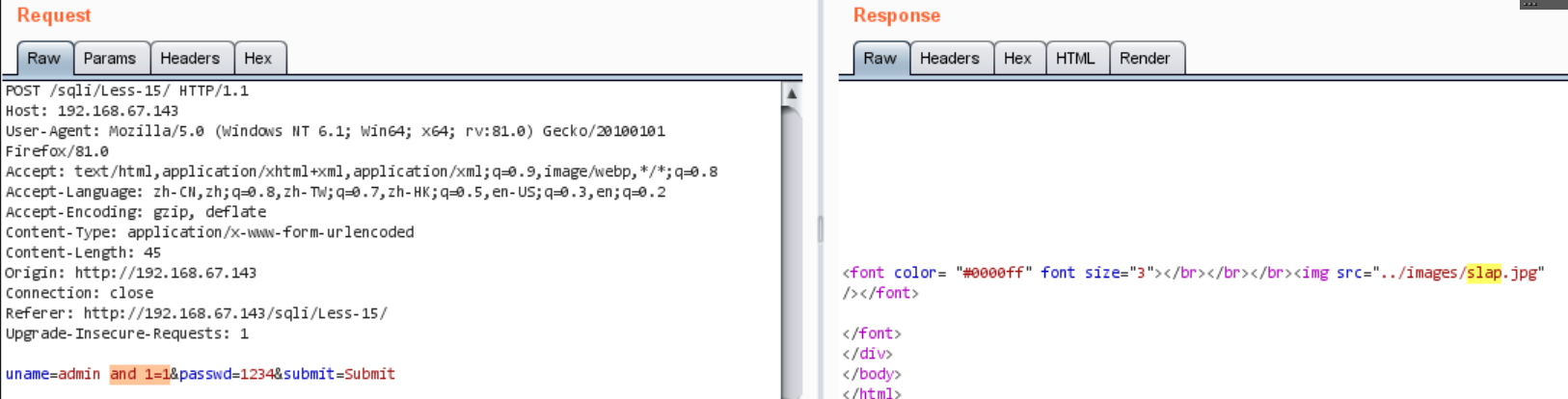Click the 'passwd' parameter name
The width and height of the screenshot is (1568, 399).
click(205, 374)
